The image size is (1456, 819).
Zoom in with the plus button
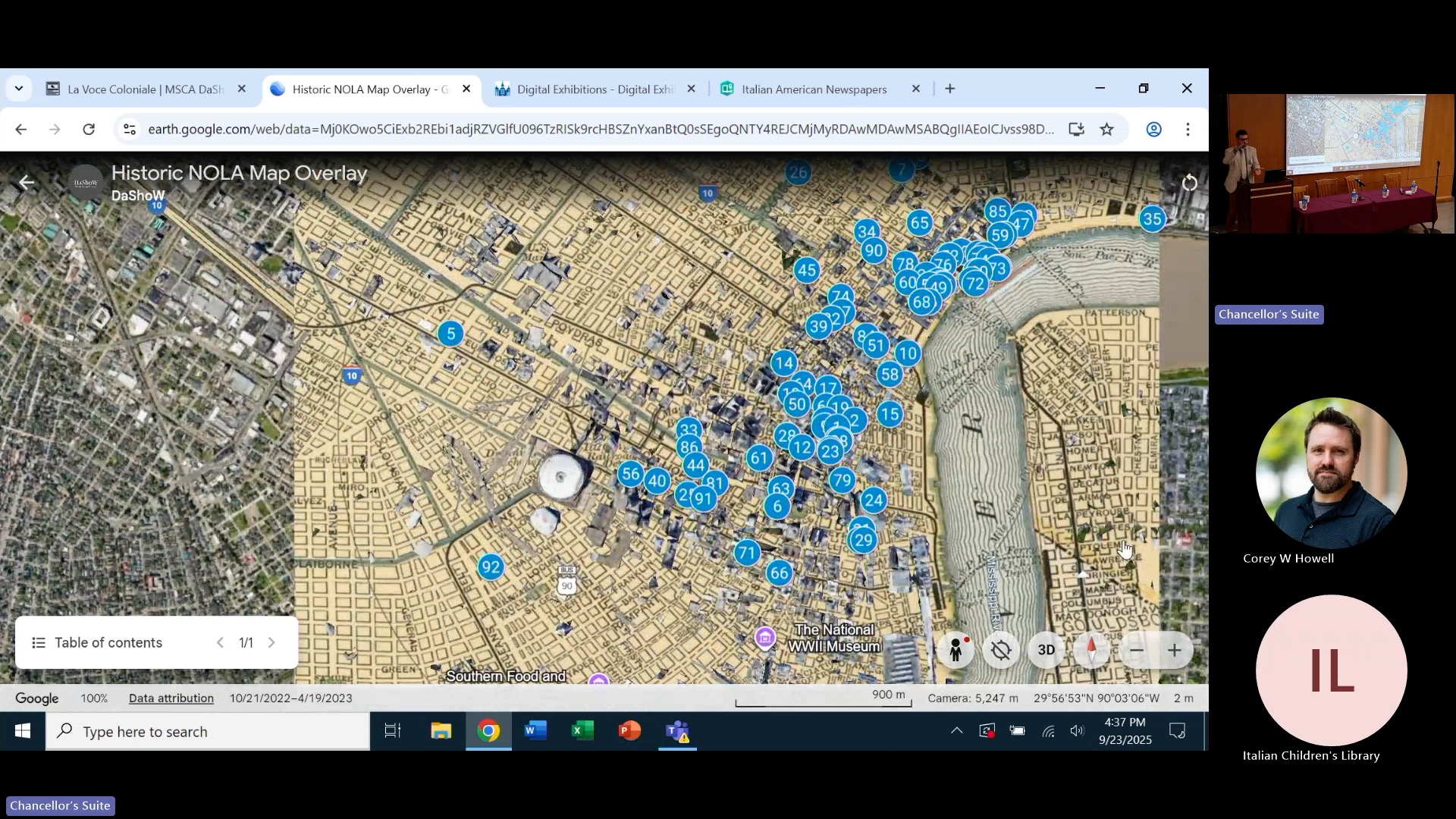pos(1174,650)
